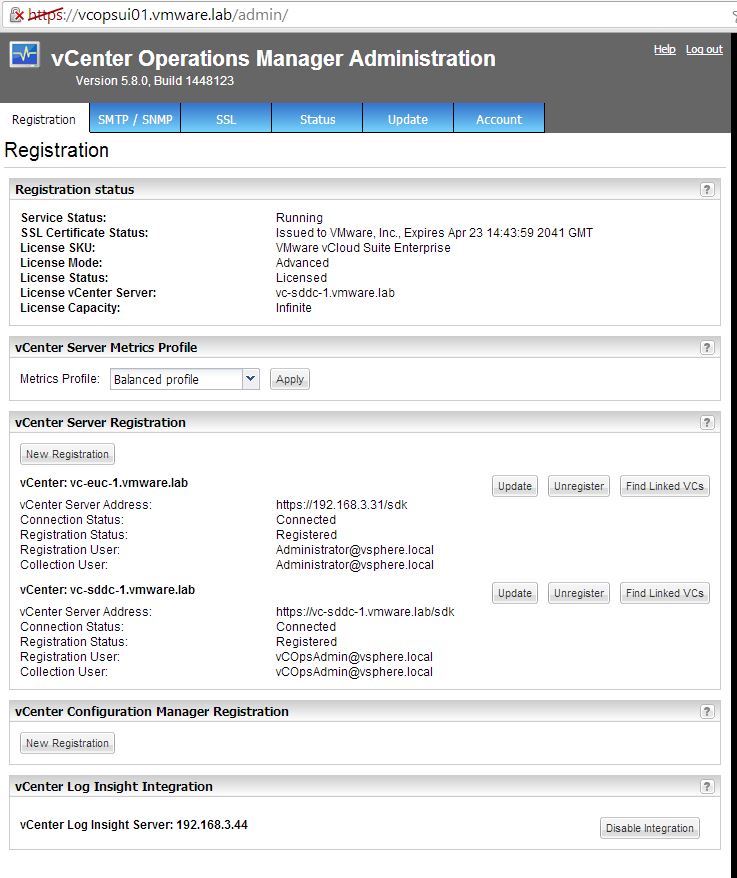Click the License Status value Licensed
737x878 pixels.
coord(301,278)
